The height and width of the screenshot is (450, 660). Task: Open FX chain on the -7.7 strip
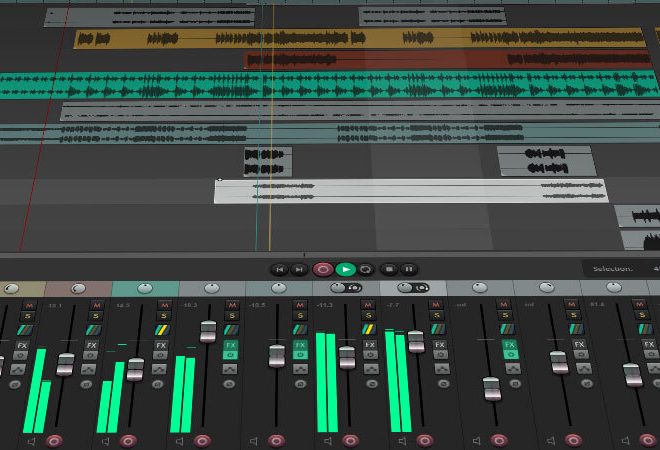(439, 345)
